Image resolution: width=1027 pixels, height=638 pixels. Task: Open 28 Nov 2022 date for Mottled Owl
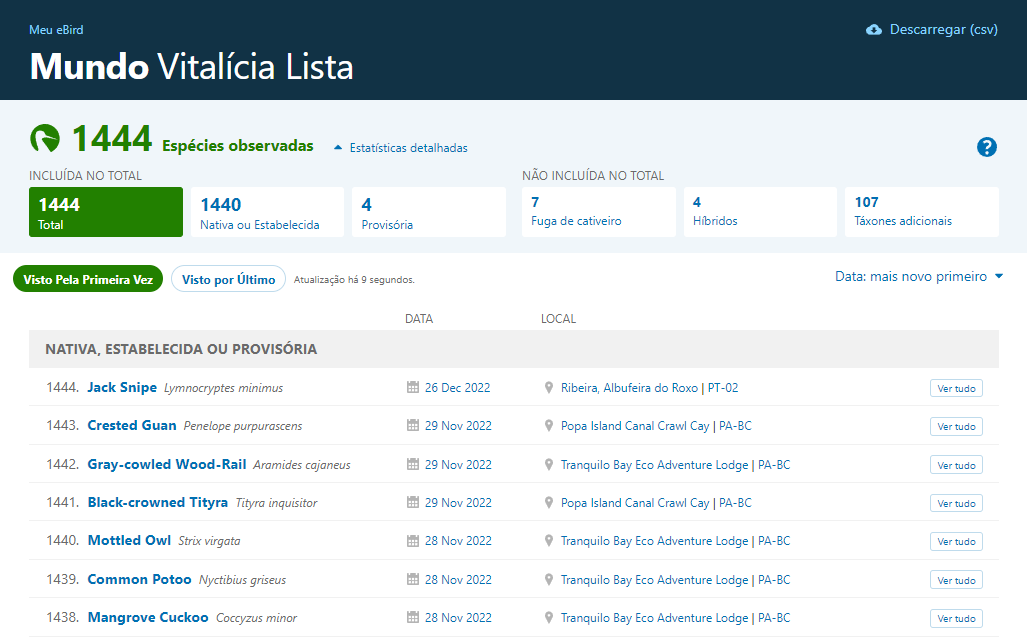click(x=458, y=540)
